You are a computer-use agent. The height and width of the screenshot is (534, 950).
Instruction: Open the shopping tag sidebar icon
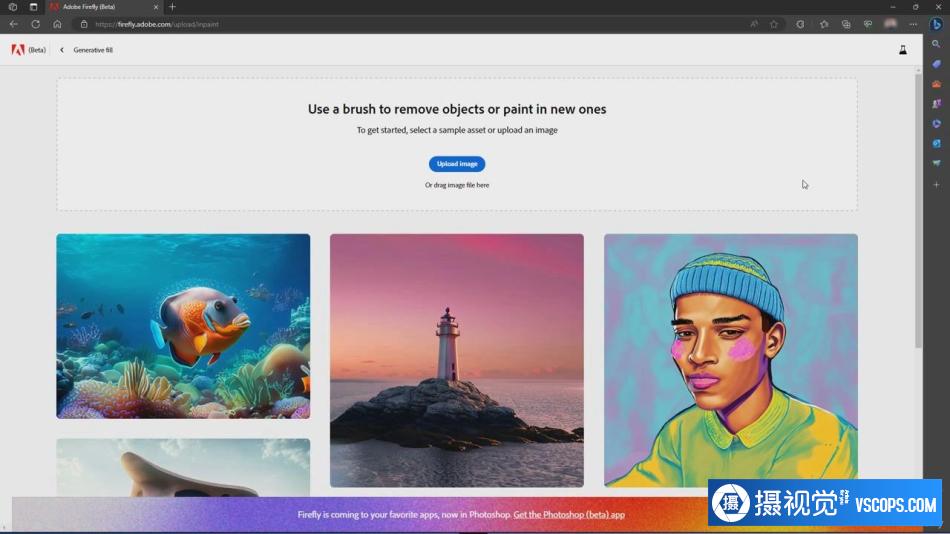click(x=936, y=64)
